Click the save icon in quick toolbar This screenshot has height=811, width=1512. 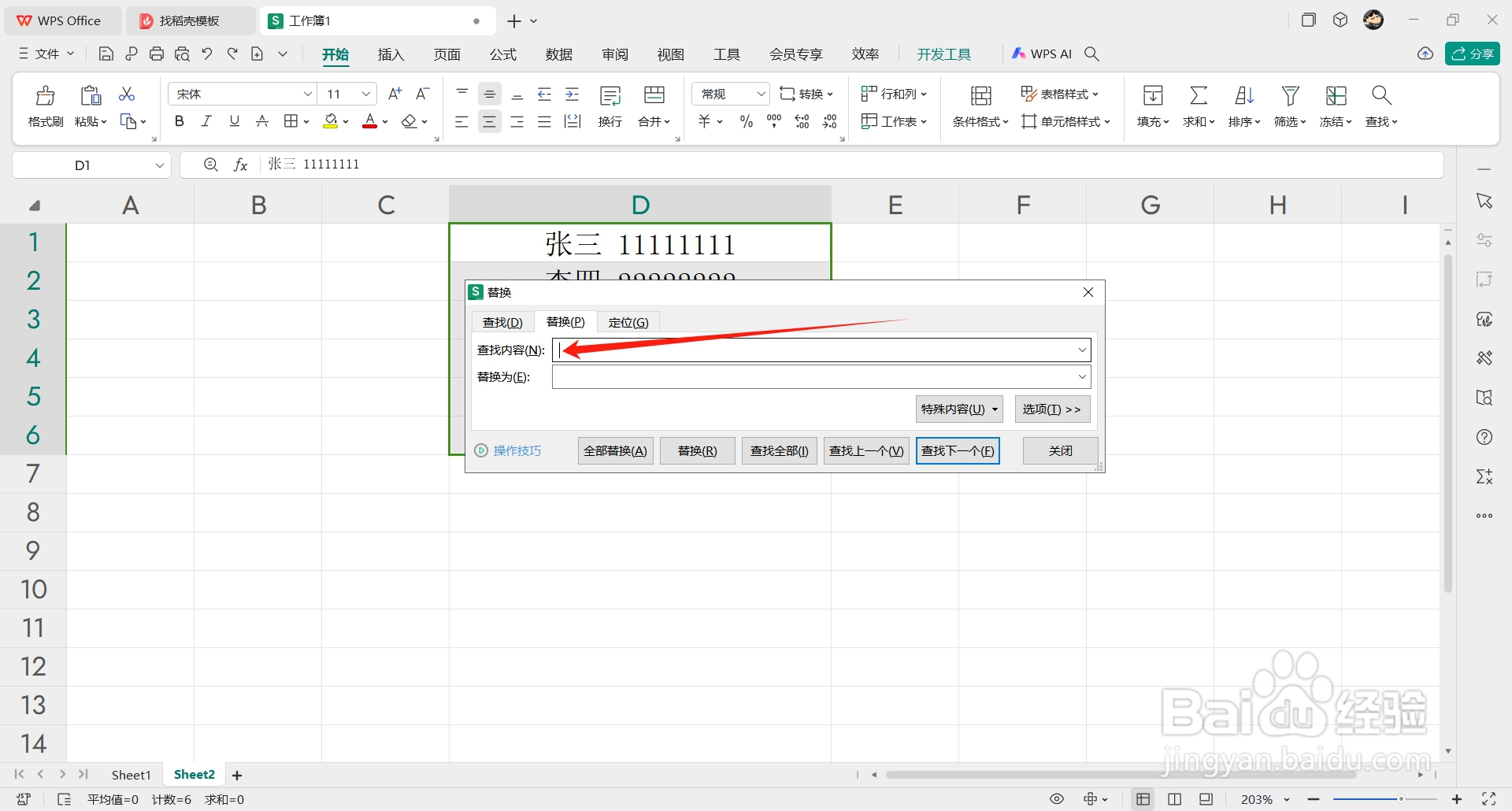(106, 54)
